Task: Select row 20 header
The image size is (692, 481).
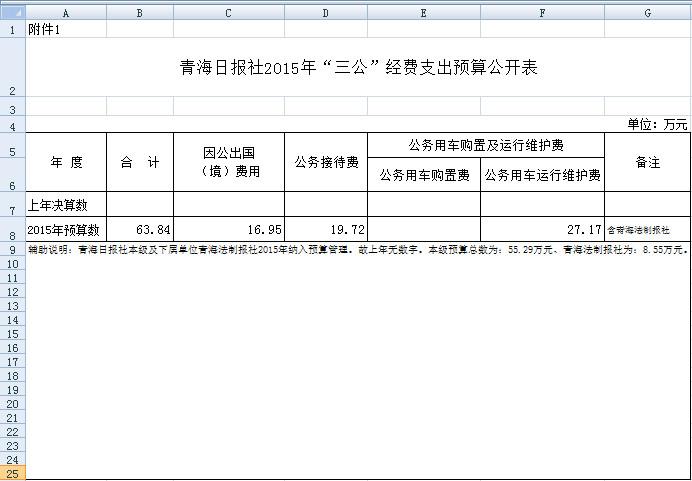Action: pyautogui.click(x=13, y=404)
